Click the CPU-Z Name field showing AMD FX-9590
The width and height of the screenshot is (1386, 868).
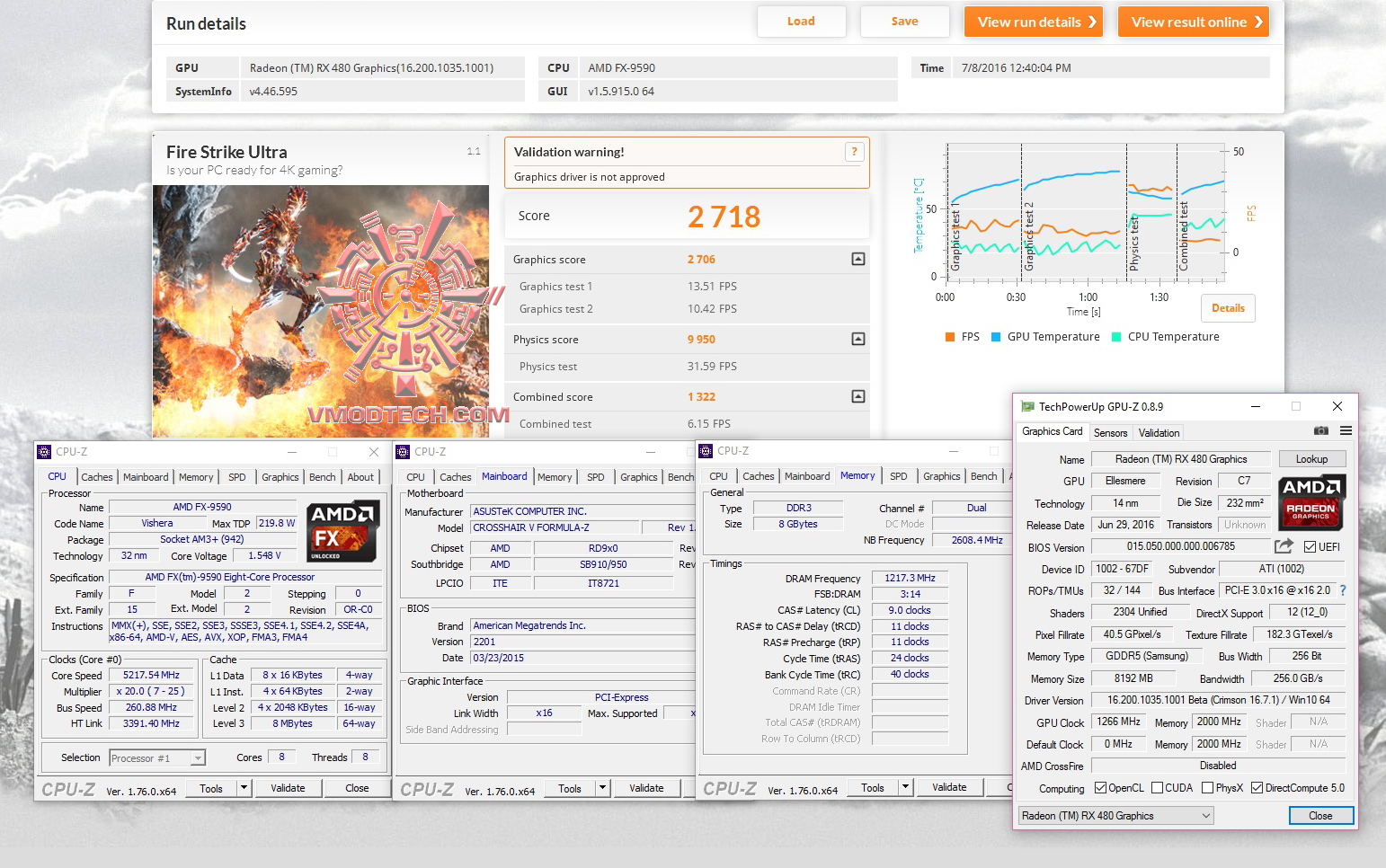[x=202, y=508]
